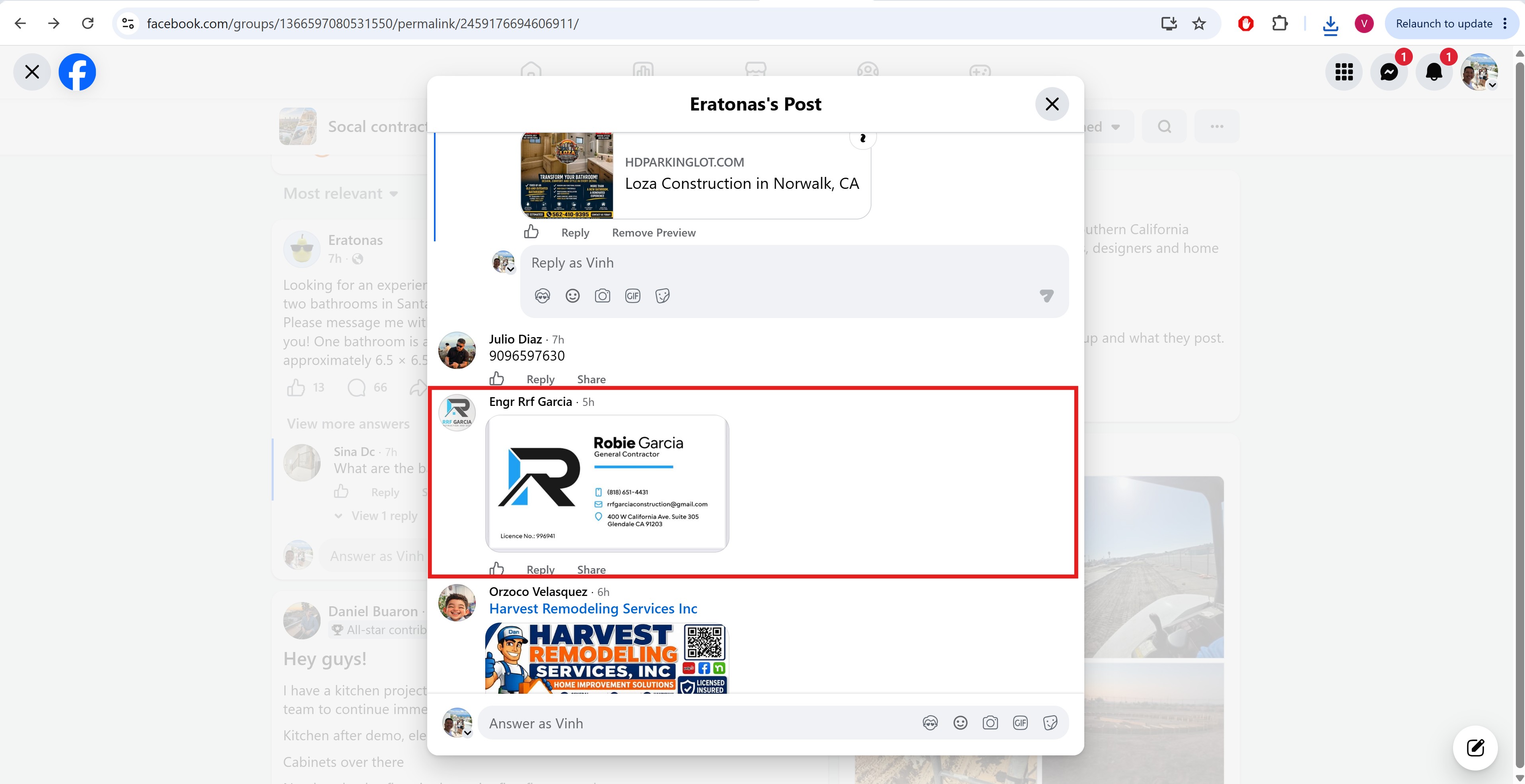
Task: Send the reply with the arrow icon
Action: point(1046,296)
